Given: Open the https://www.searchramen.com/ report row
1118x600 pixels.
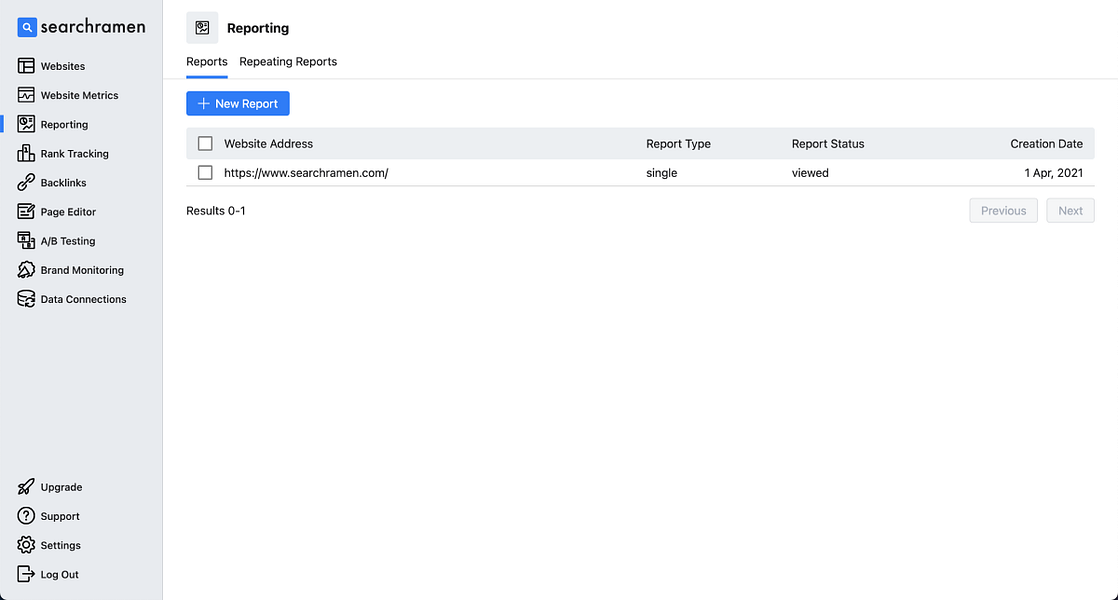Looking at the screenshot, I should [x=640, y=172].
